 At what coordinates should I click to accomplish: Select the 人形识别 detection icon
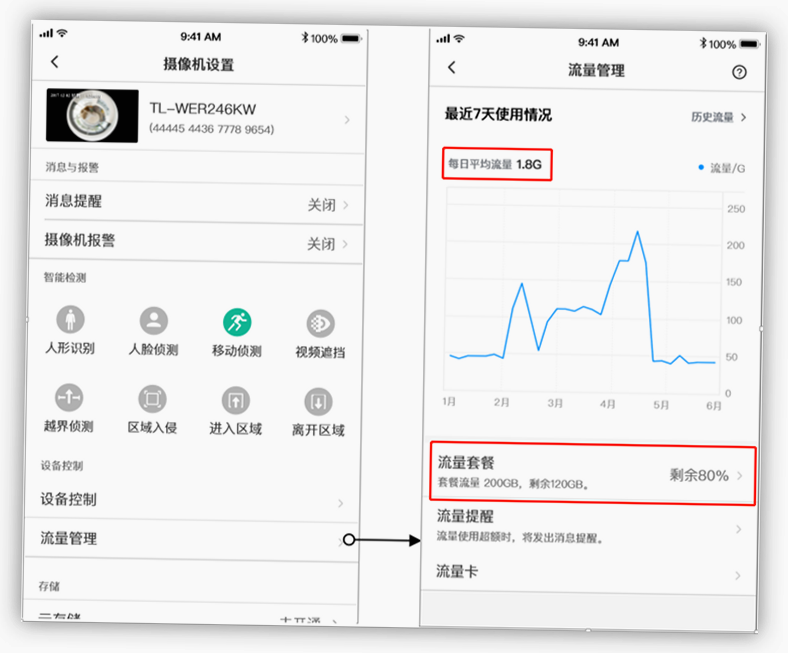[70, 320]
